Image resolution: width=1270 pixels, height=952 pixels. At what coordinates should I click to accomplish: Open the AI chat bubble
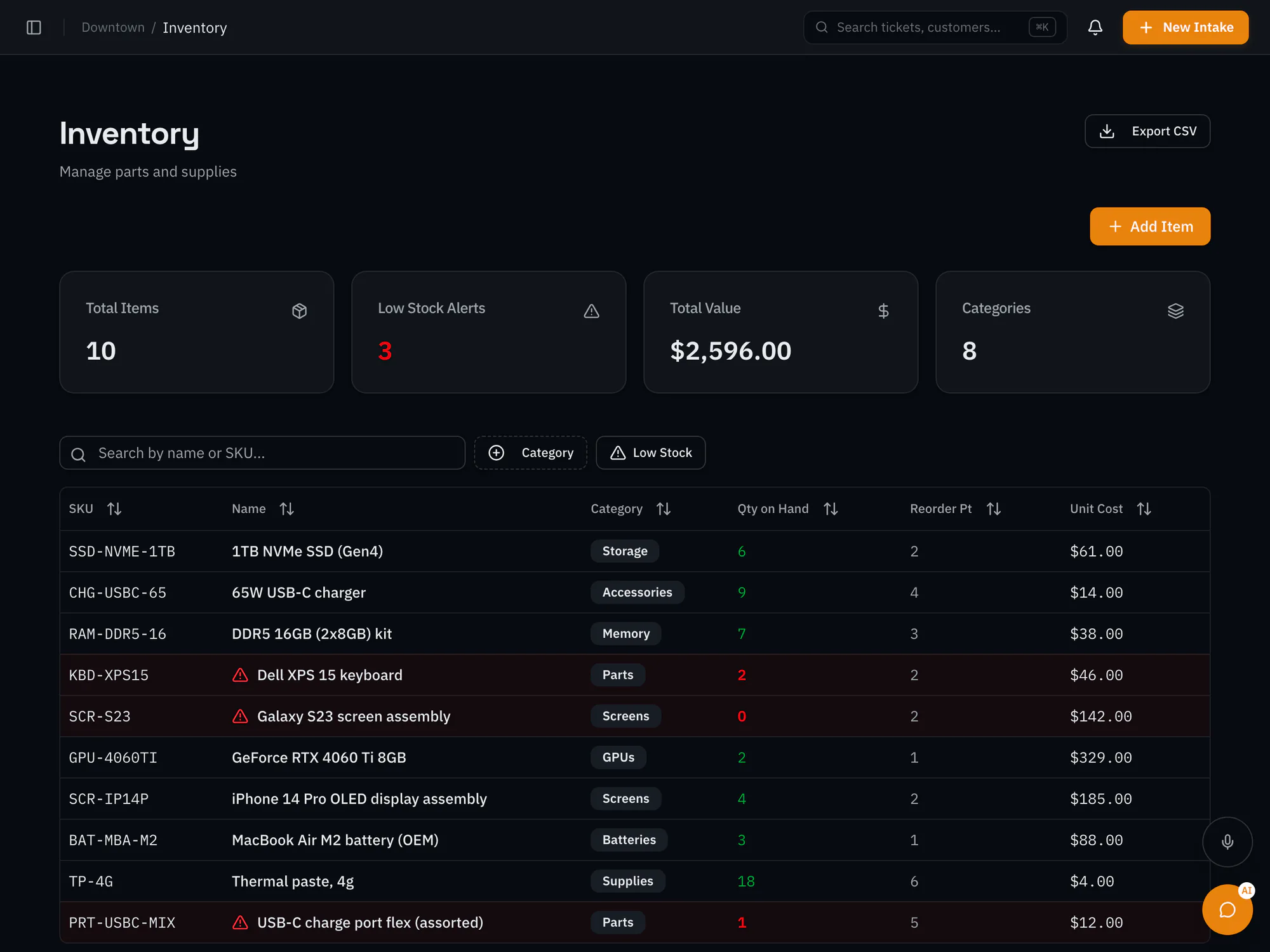[x=1227, y=909]
